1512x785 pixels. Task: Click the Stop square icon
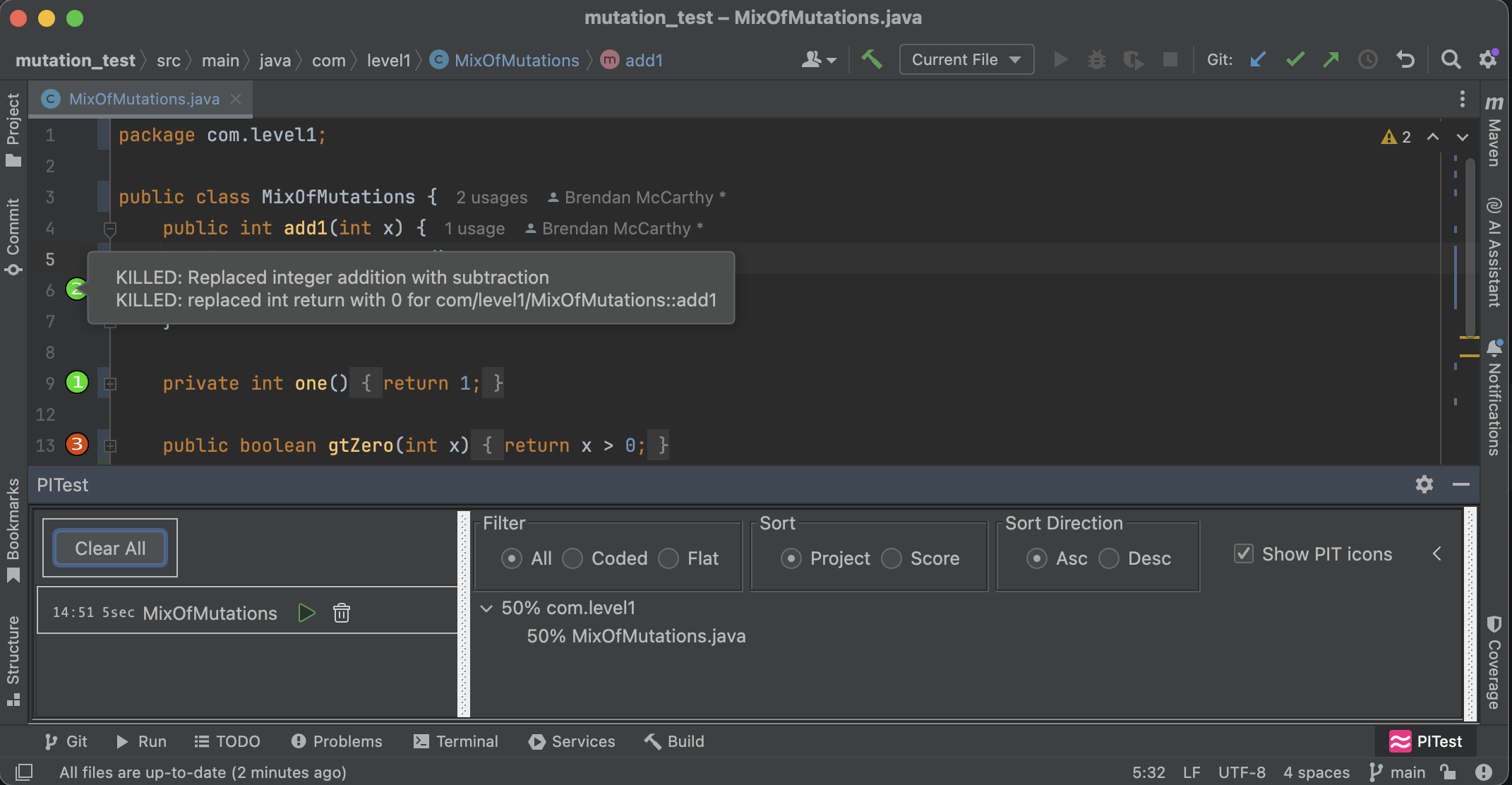1170,59
